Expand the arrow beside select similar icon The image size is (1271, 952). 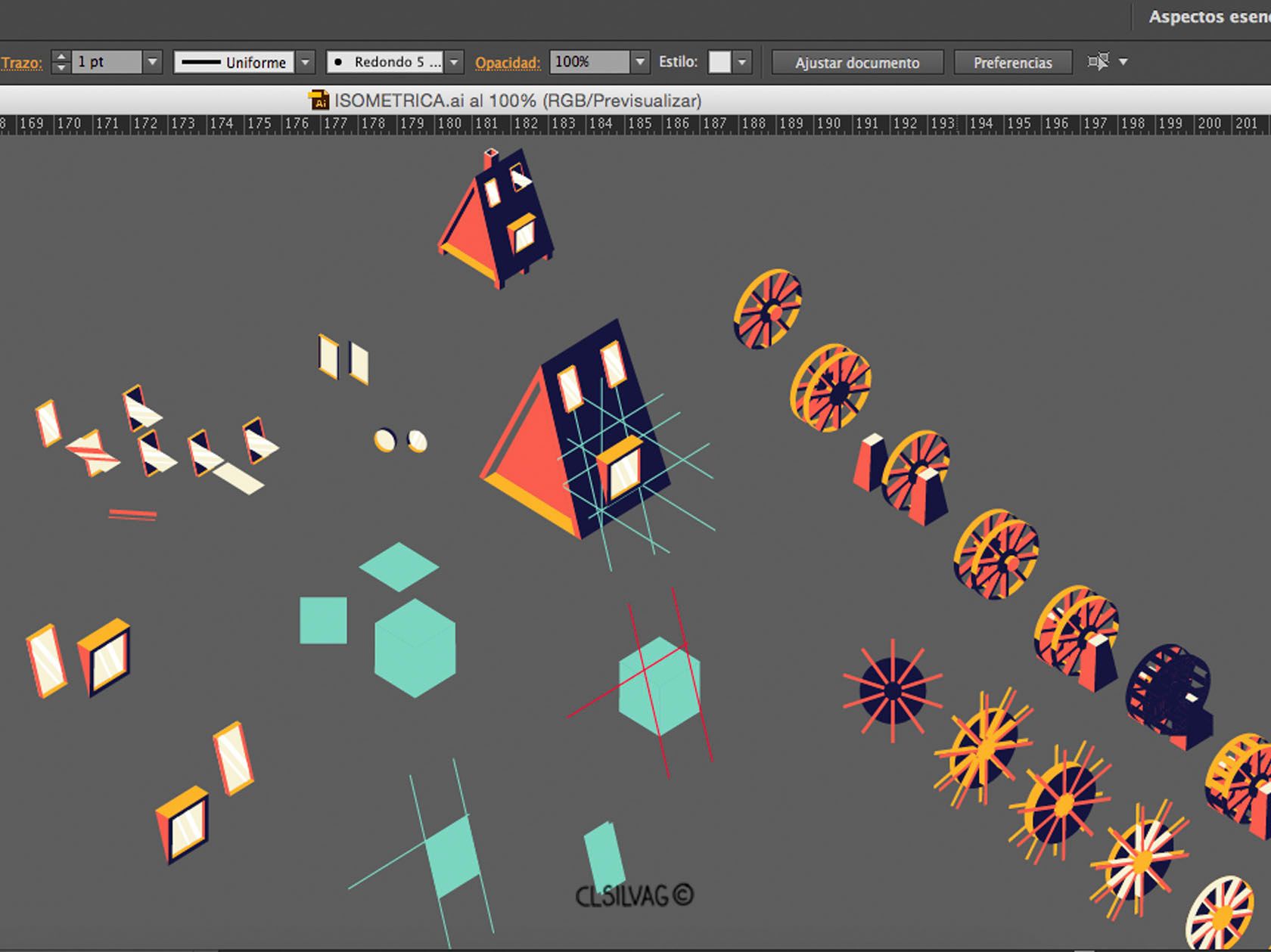pyautogui.click(x=1123, y=62)
